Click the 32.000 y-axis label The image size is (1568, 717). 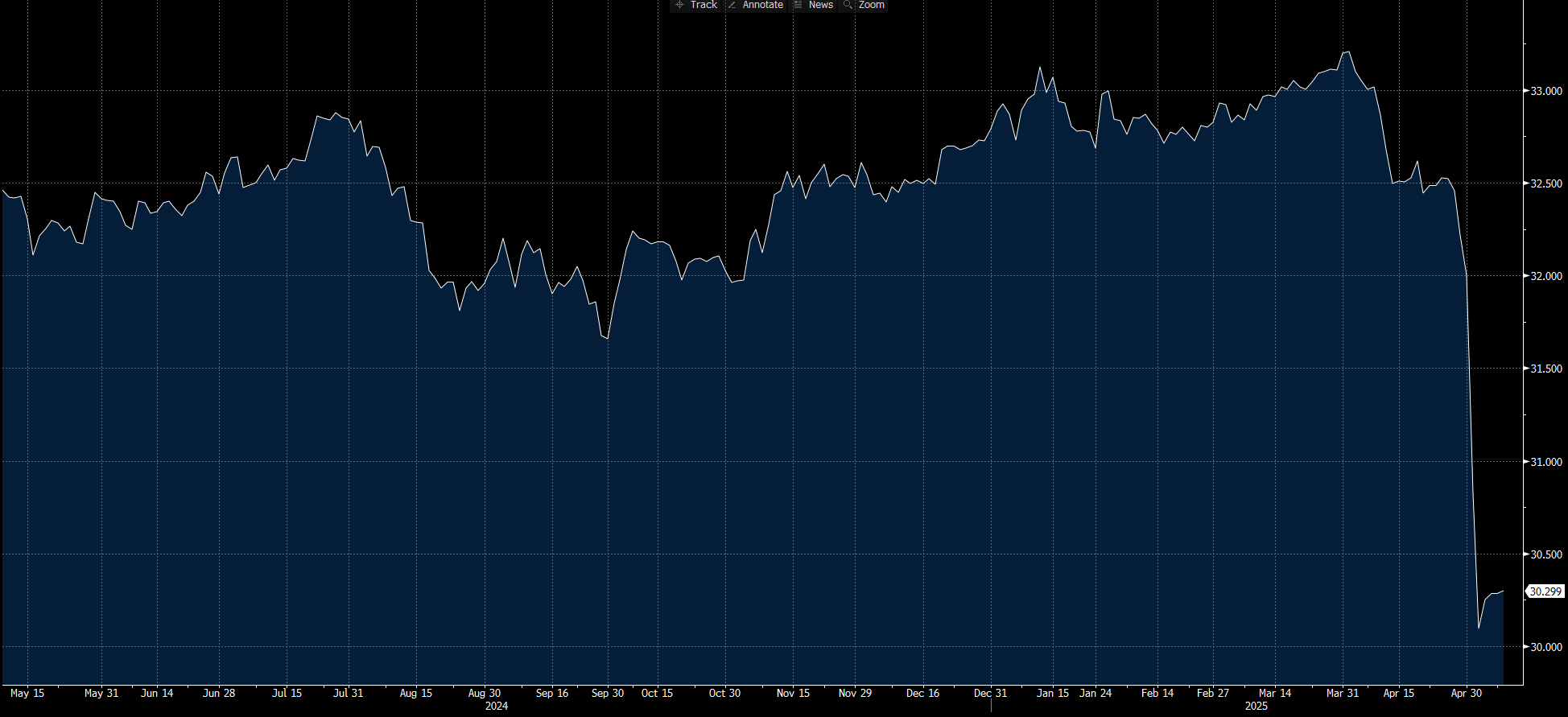pyautogui.click(x=1546, y=276)
